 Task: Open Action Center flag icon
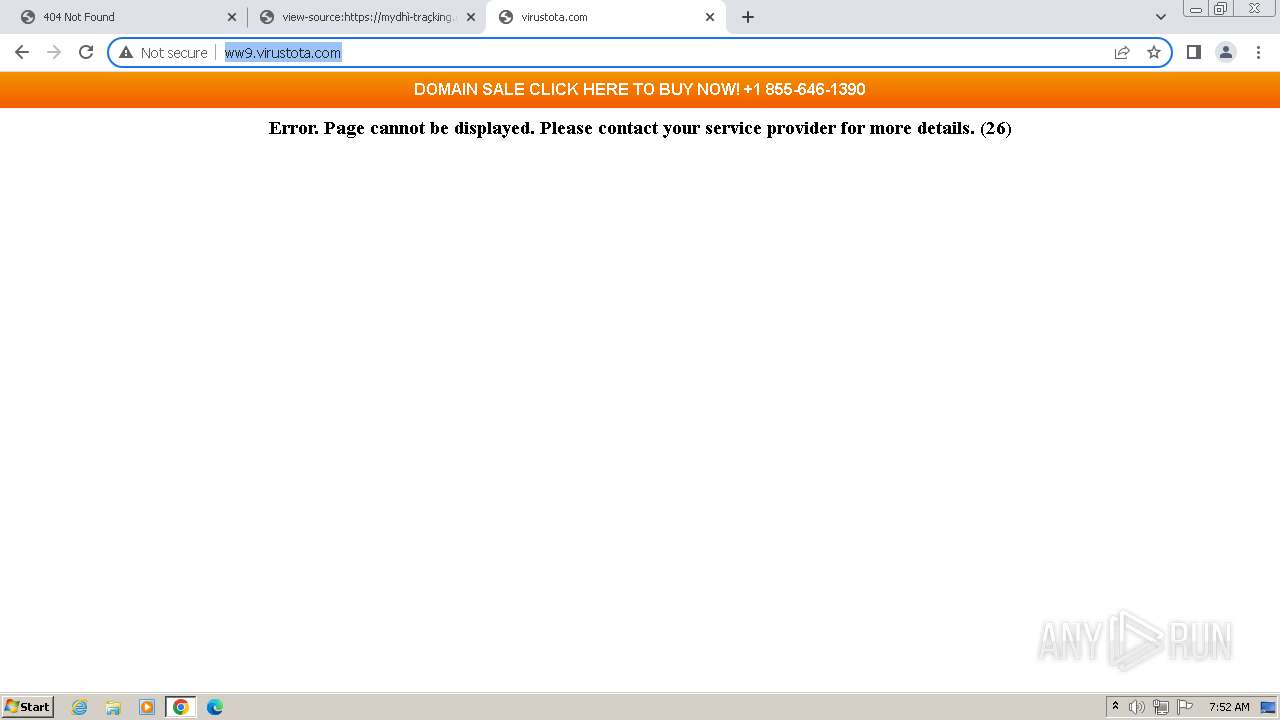point(1185,707)
